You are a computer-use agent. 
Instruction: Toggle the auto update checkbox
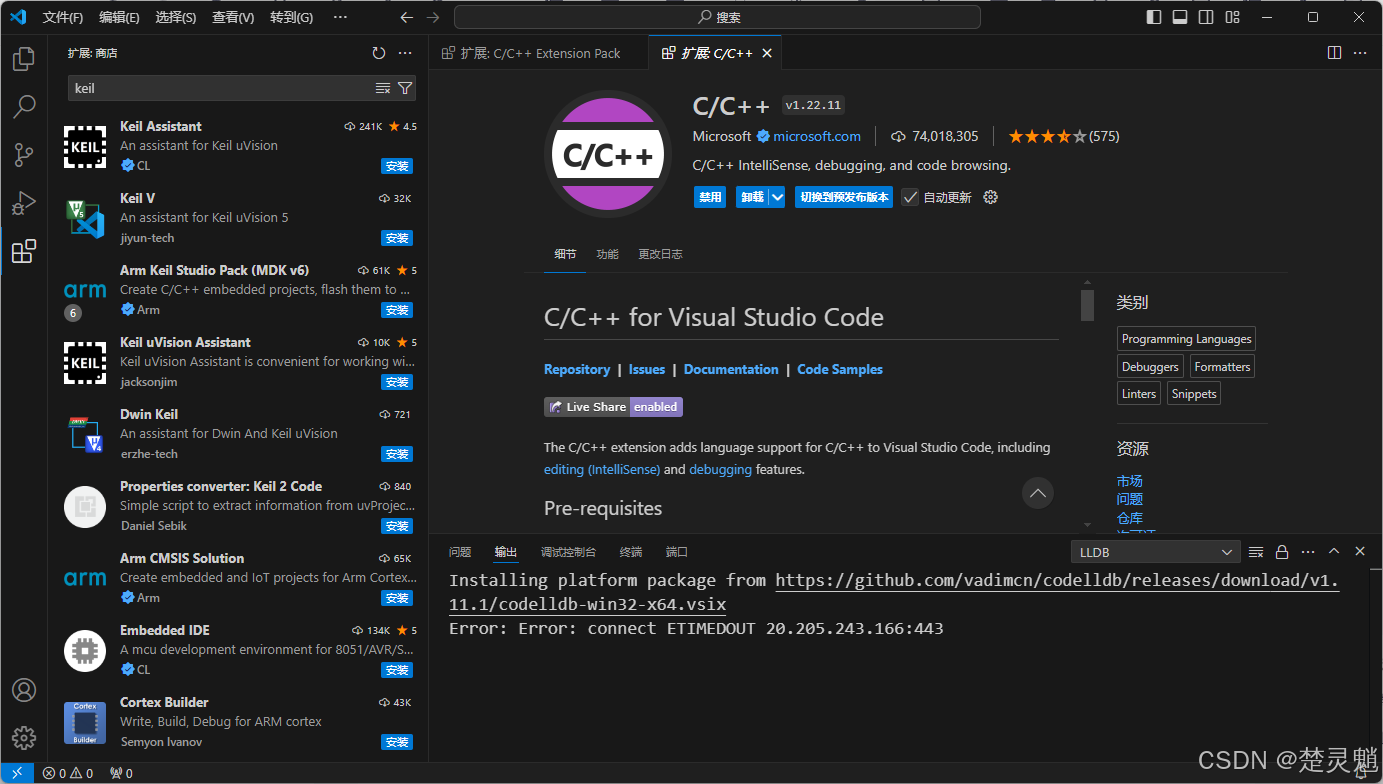coord(910,197)
